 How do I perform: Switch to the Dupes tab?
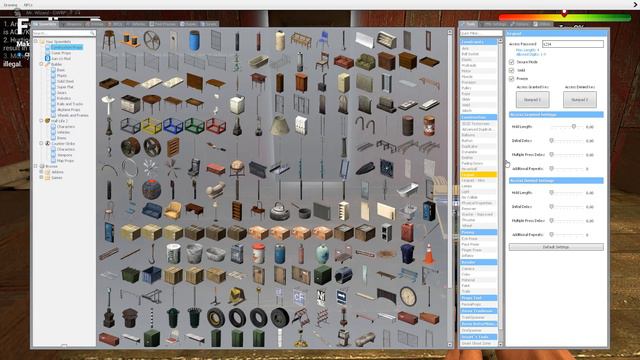coord(189,24)
